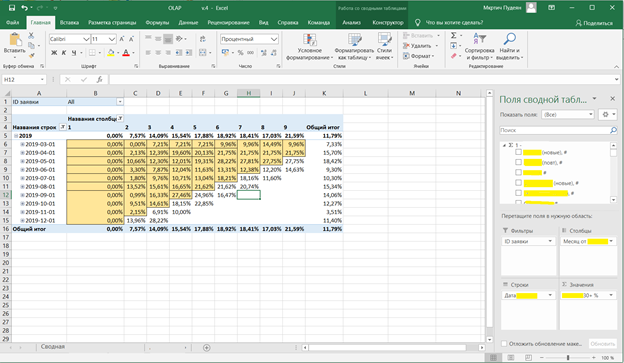Click the insert function fx icon
This screenshot has height=363, width=624.
[99, 80]
